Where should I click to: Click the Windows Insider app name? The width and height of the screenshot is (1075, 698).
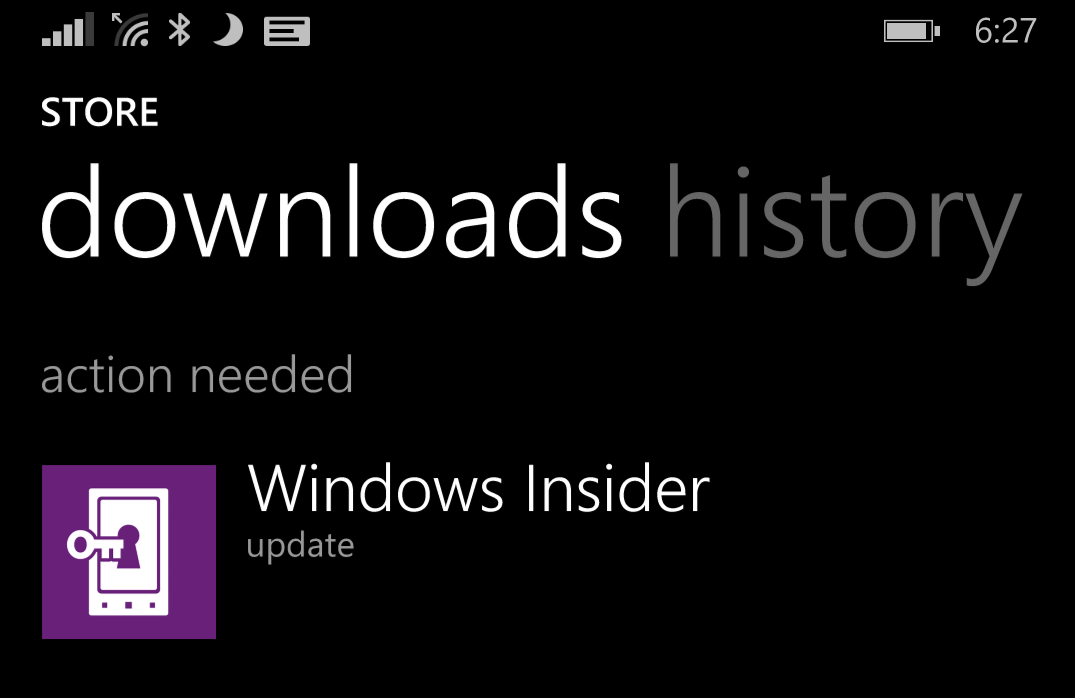pyautogui.click(x=479, y=488)
